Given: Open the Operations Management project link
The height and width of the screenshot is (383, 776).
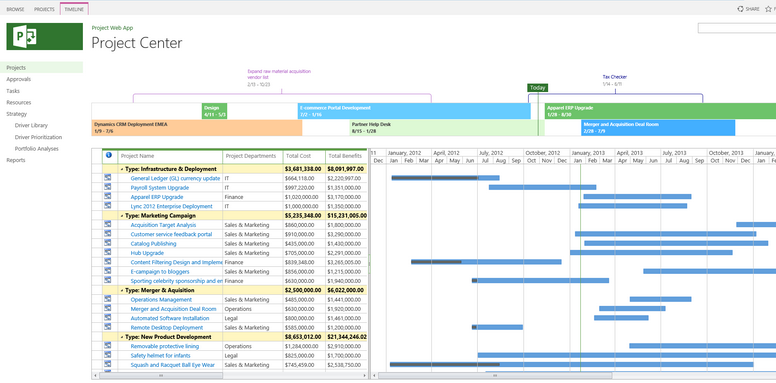Looking at the screenshot, I should pyautogui.click(x=161, y=299).
